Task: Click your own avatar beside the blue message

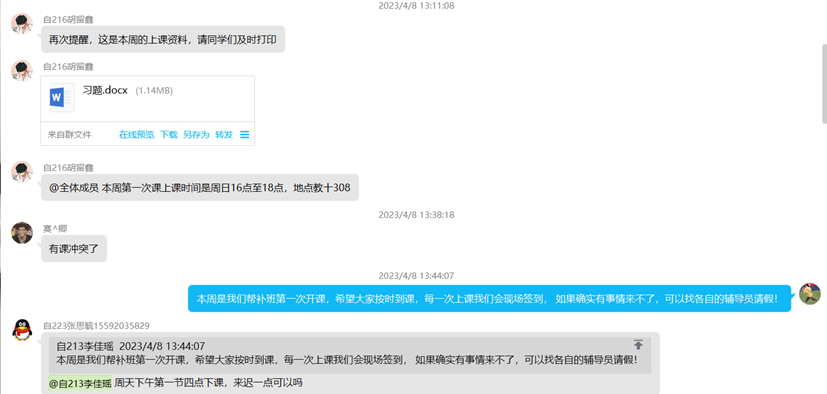Action: [810, 294]
